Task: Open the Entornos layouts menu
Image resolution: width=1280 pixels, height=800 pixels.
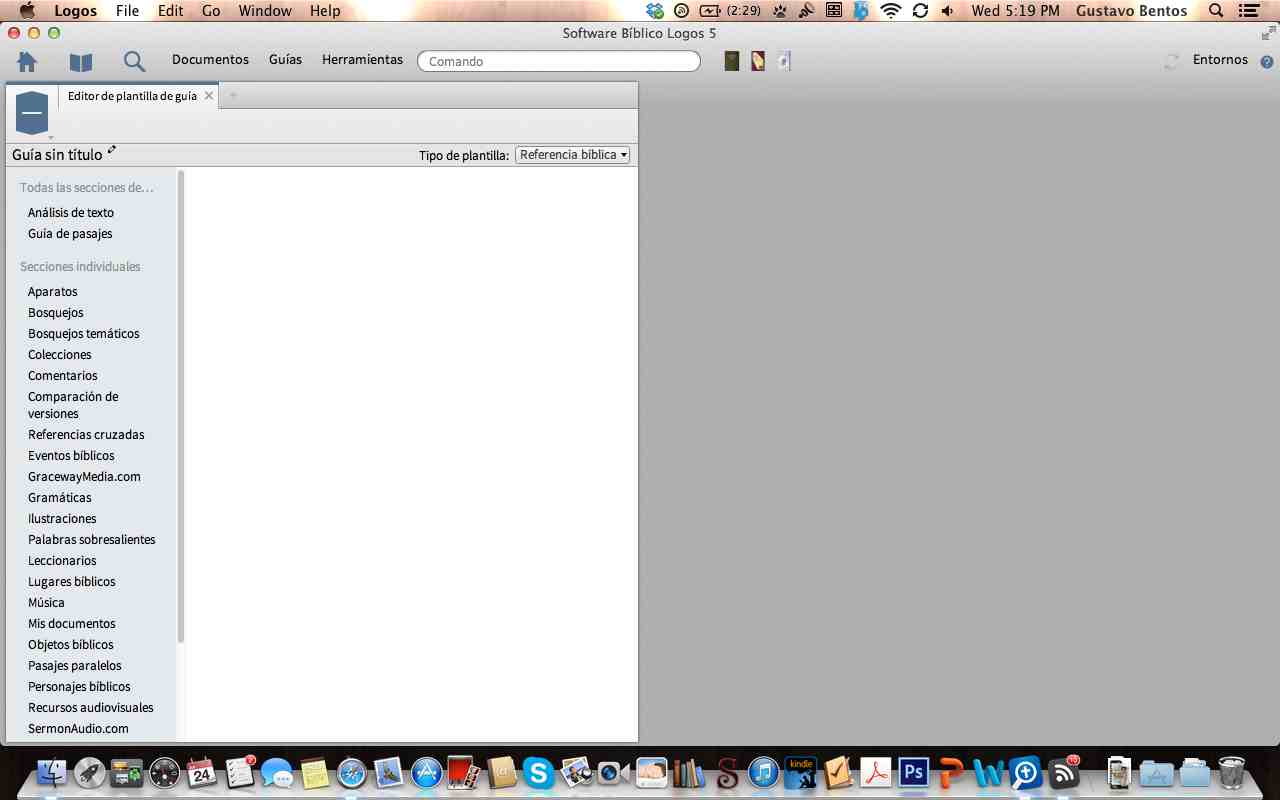Action: point(1220,60)
